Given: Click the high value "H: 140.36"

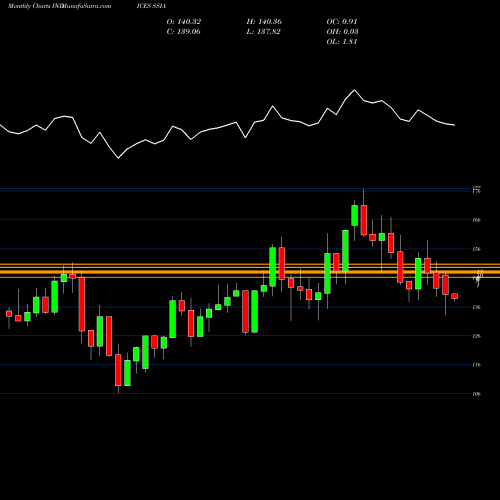Looking at the screenshot, I should point(264,22).
